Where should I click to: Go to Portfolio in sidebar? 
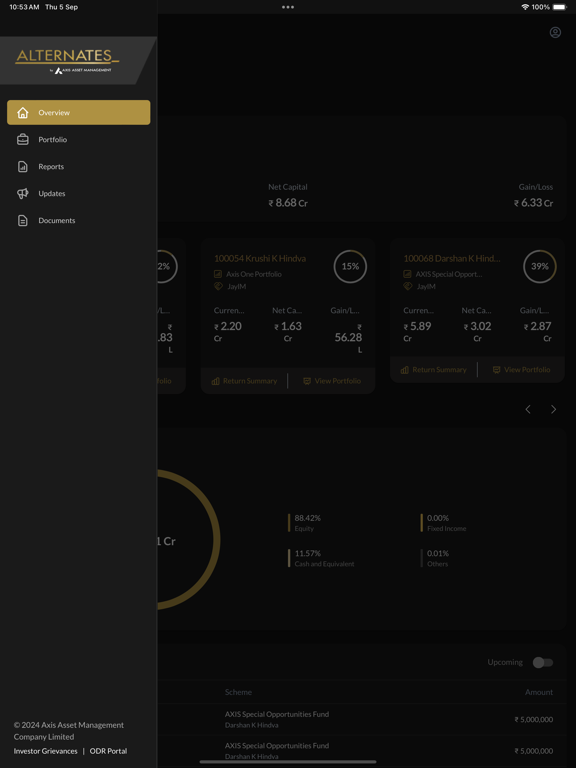[x=78, y=140]
